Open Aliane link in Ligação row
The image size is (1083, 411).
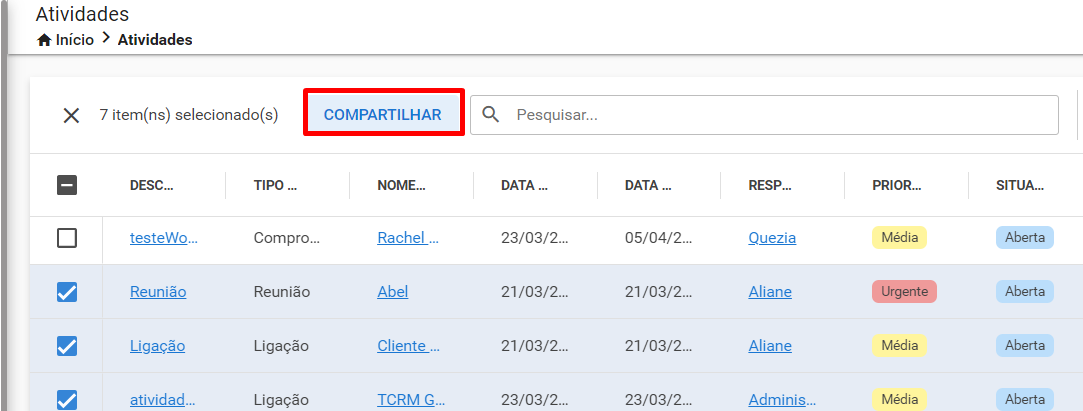pyautogui.click(x=770, y=346)
